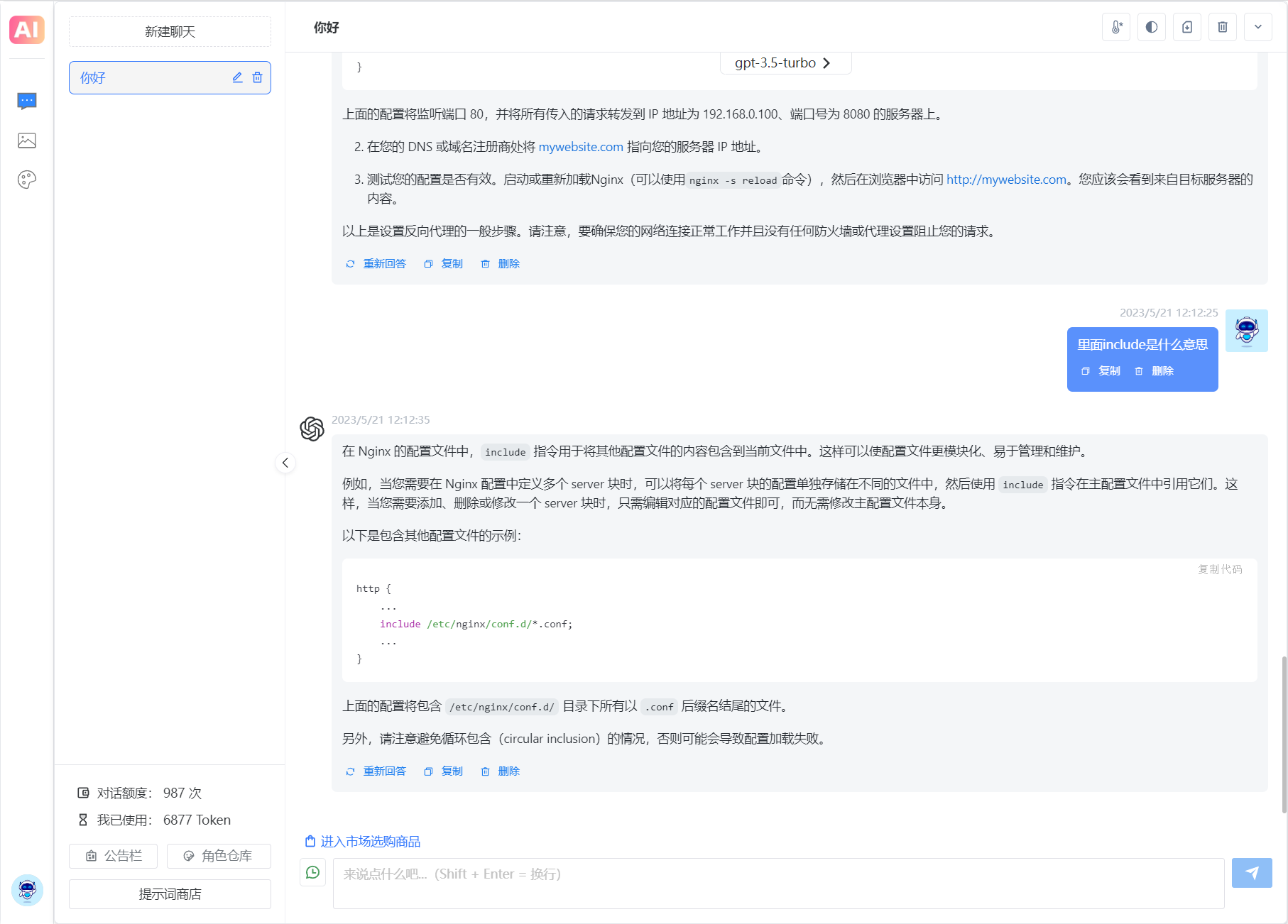Click 新建聊天 to start new chat
Image resolution: width=1288 pixels, height=924 pixels.
click(170, 32)
